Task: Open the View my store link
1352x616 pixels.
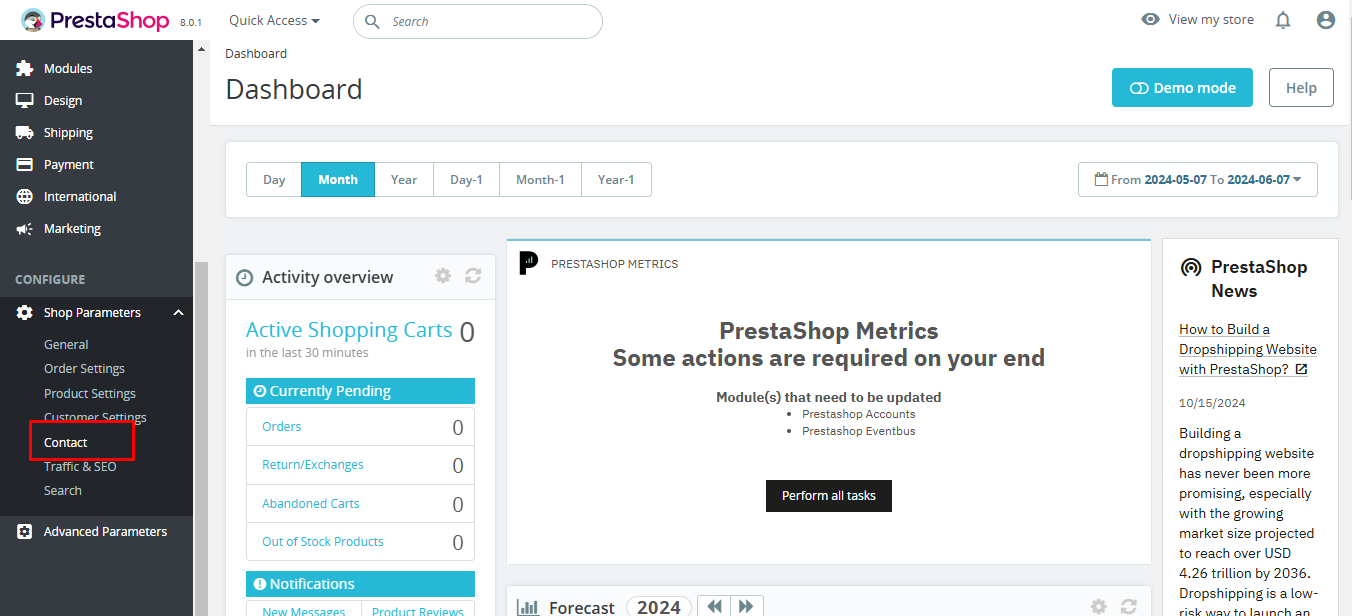Action: (1211, 19)
